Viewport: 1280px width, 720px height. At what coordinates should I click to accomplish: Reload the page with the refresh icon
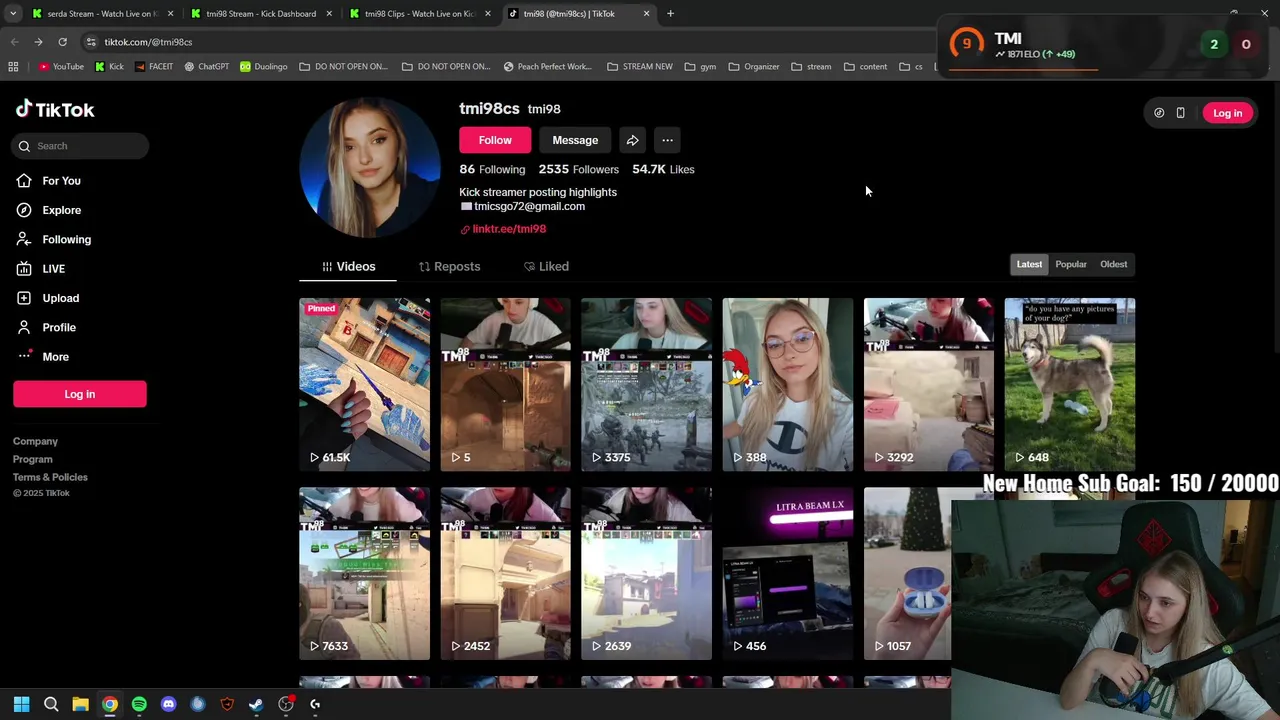click(62, 42)
